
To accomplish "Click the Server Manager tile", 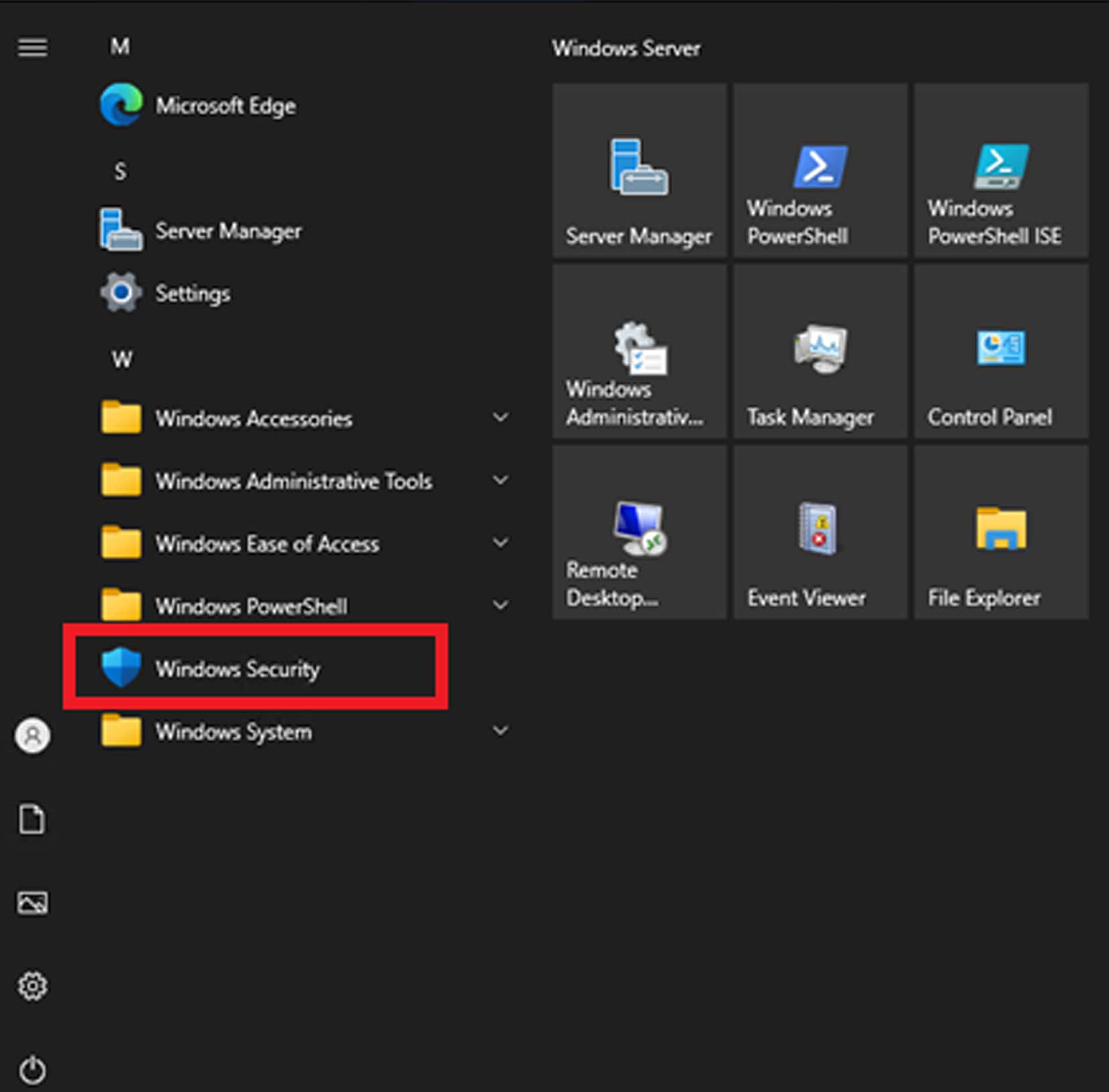I will pos(640,170).
